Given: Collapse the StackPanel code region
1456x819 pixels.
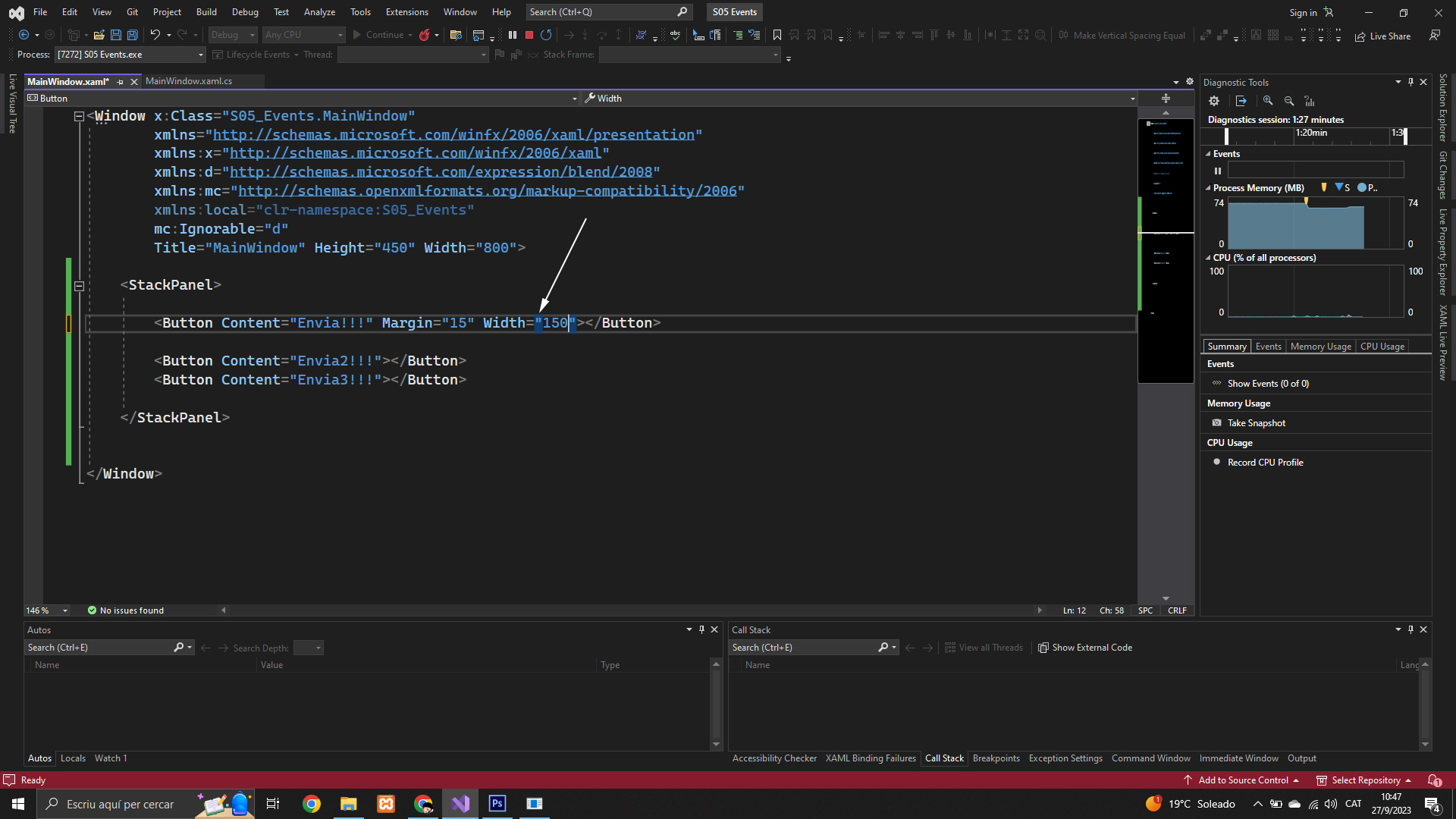Looking at the screenshot, I should tap(79, 286).
